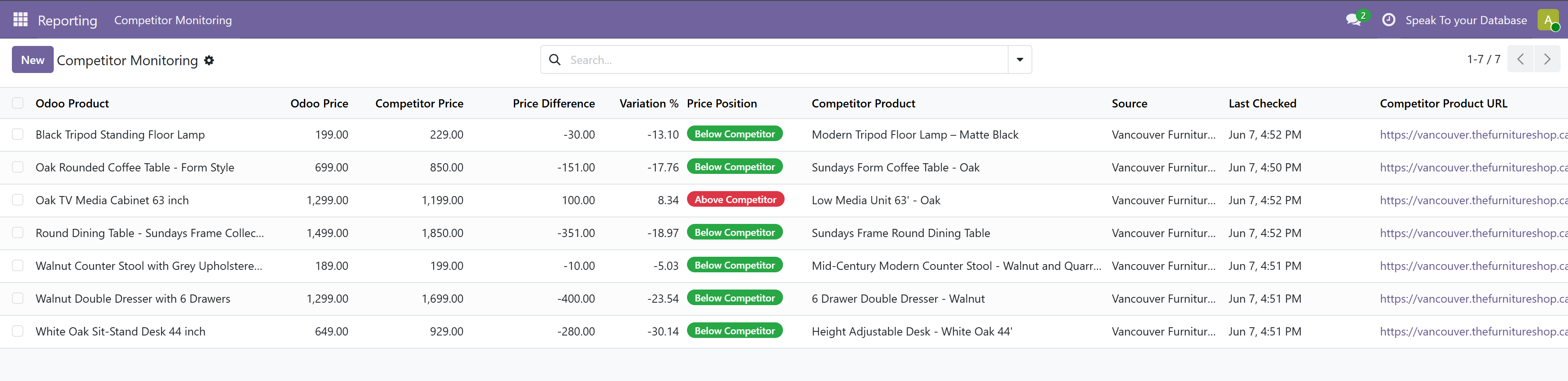Check the Oak TV Media Cabinet row
Screen dimensions: 1568x381
pyautogui.click(x=18, y=200)
